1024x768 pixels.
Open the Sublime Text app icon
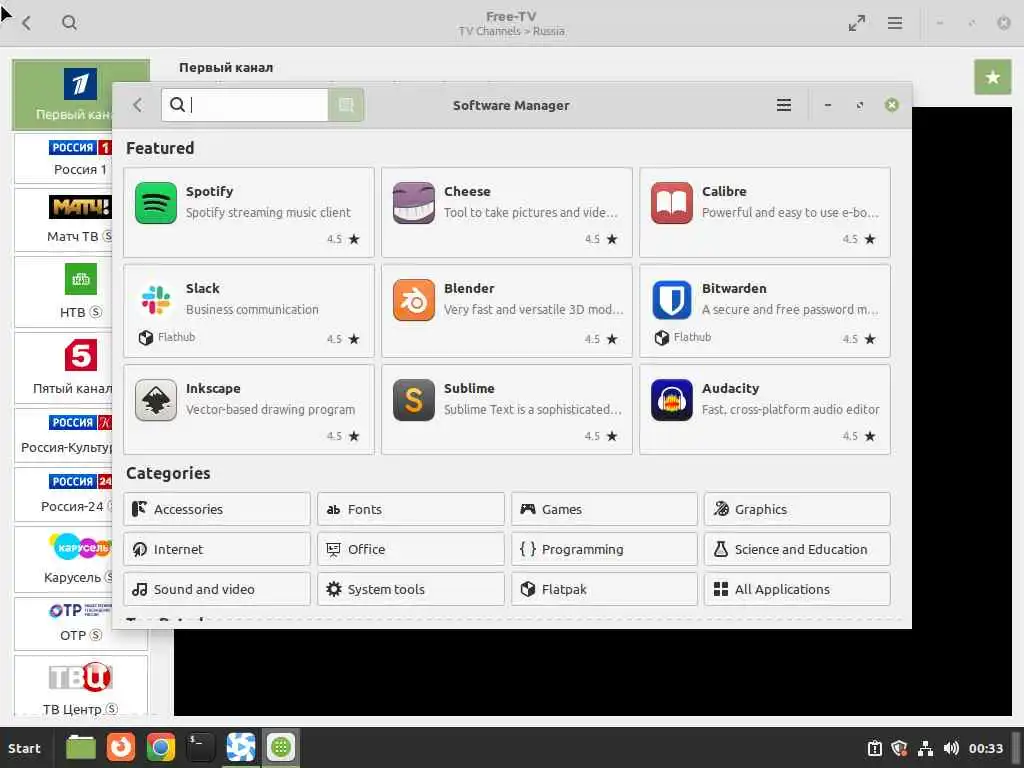[413, 400]
